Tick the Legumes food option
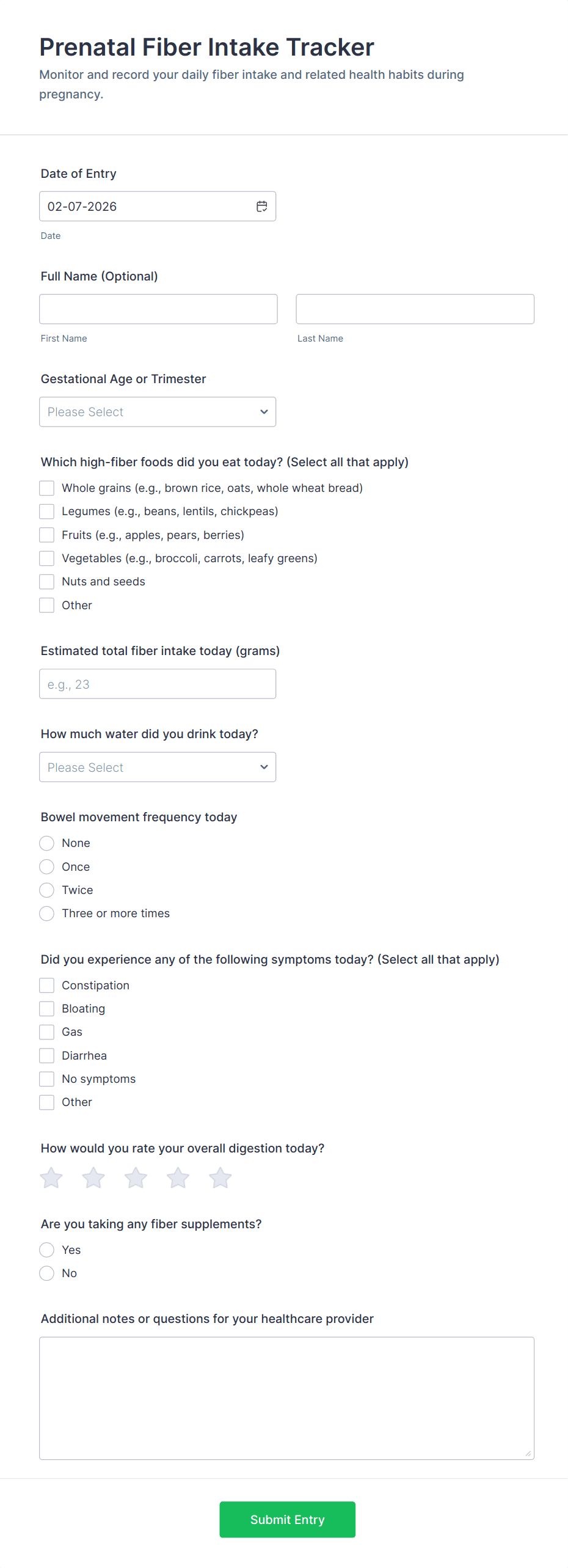 pos(47,511)
